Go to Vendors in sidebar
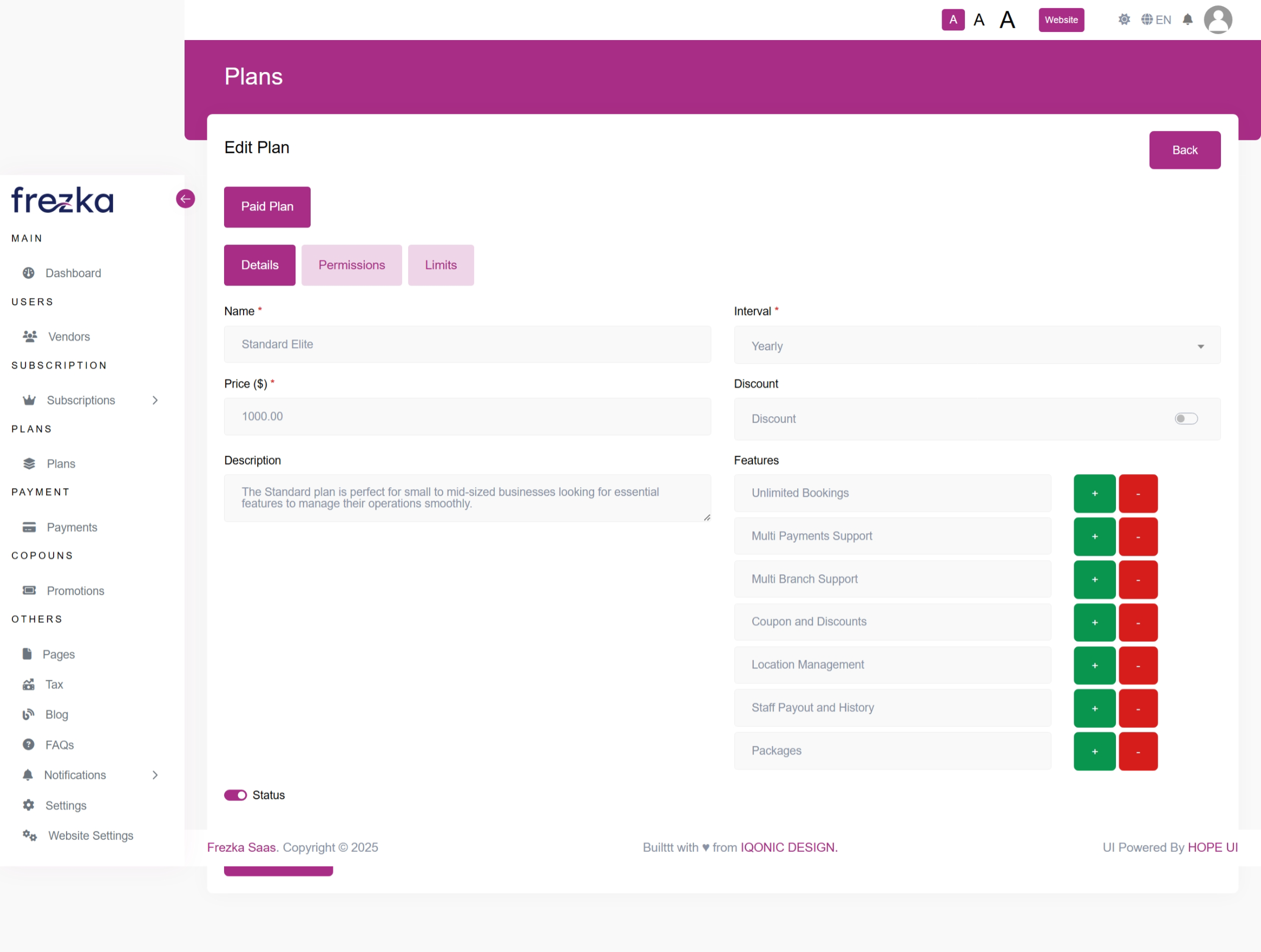Viewport: 1261px width, 952px height. tap(68, 336)
